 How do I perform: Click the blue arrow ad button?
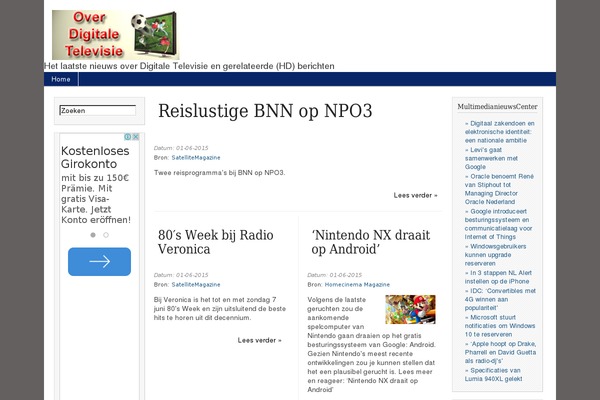tap(99, 261)
